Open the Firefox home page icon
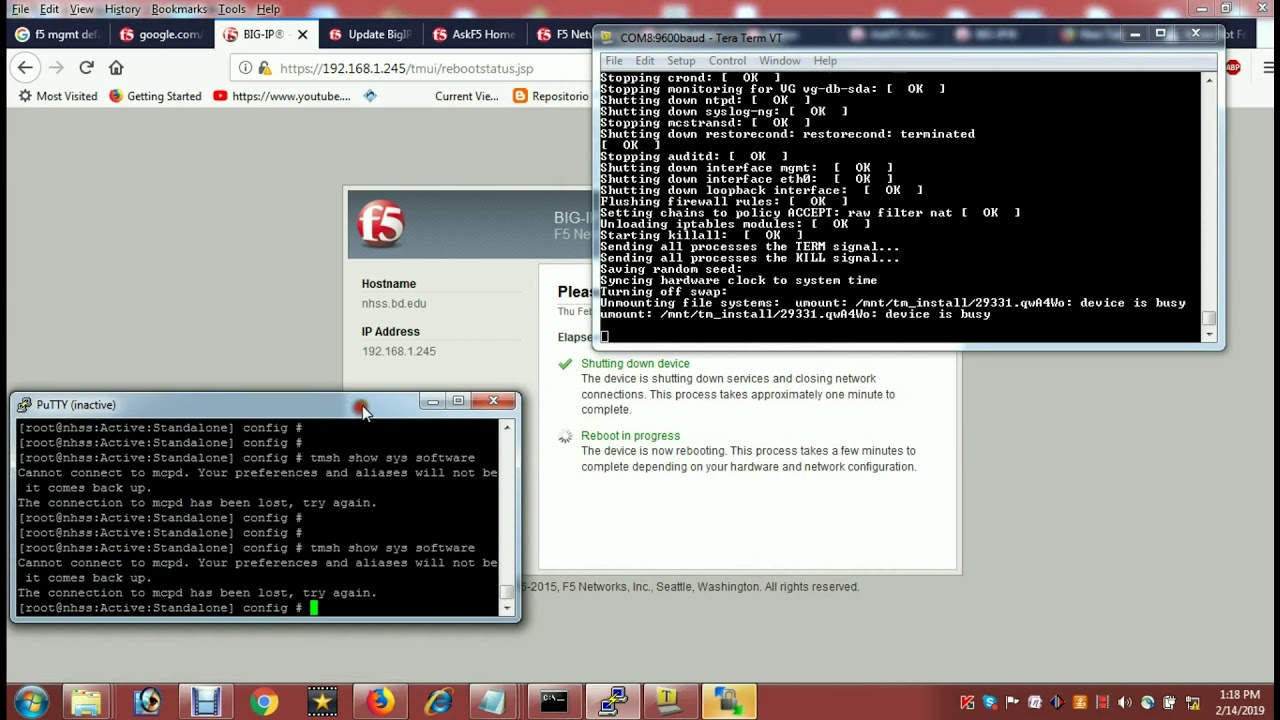The height and width of the screenshot is (720, 1280). pyautogui.click(x=116, y=68)
